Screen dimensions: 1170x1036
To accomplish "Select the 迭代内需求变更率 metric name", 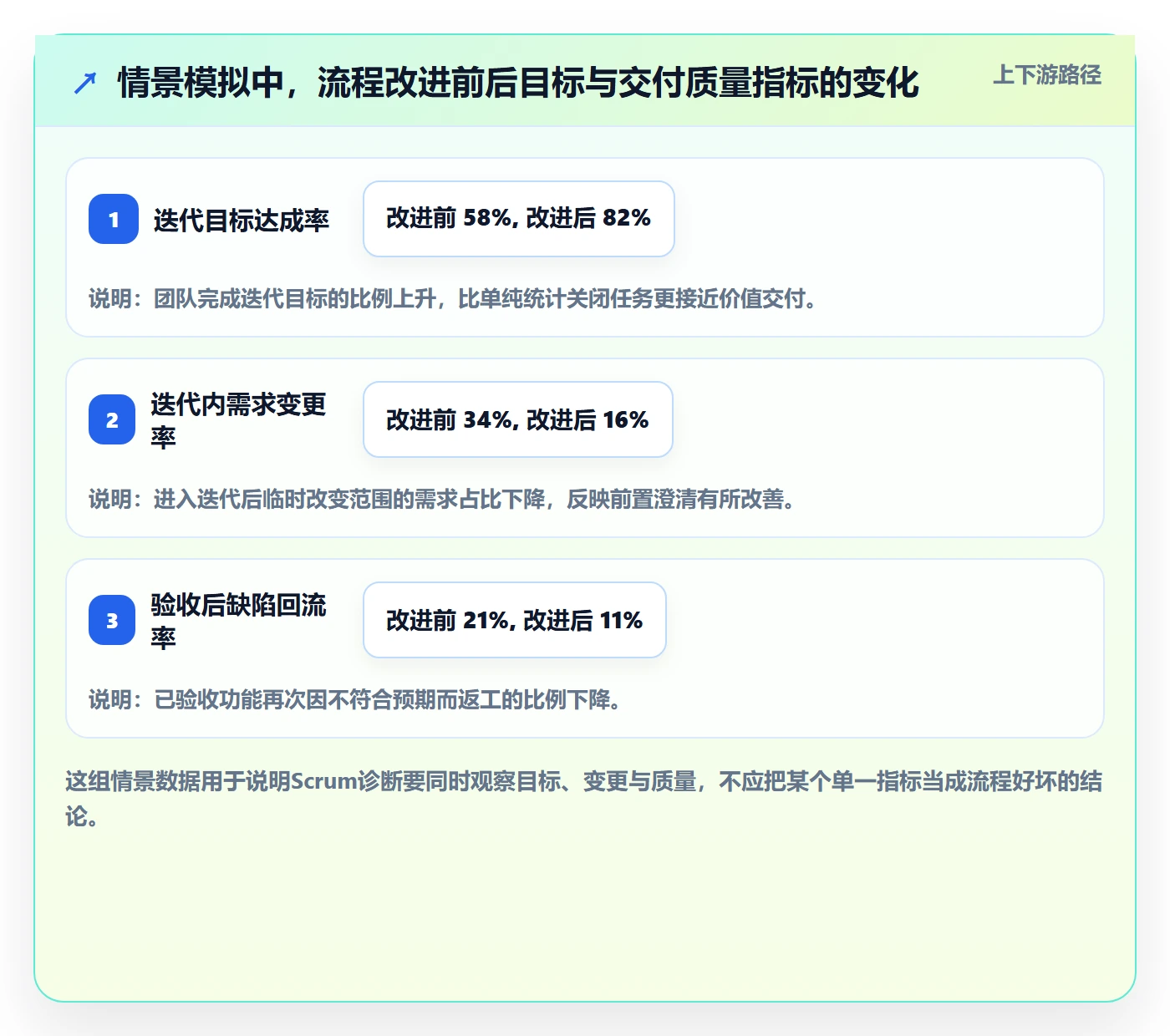I will click(x=239, y=420).
